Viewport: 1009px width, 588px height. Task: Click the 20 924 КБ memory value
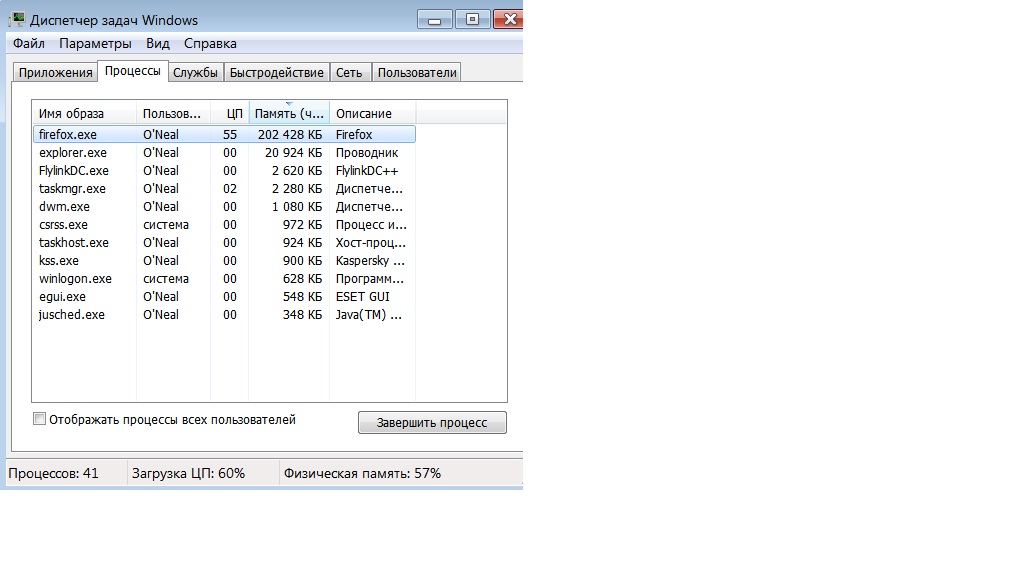293,152
